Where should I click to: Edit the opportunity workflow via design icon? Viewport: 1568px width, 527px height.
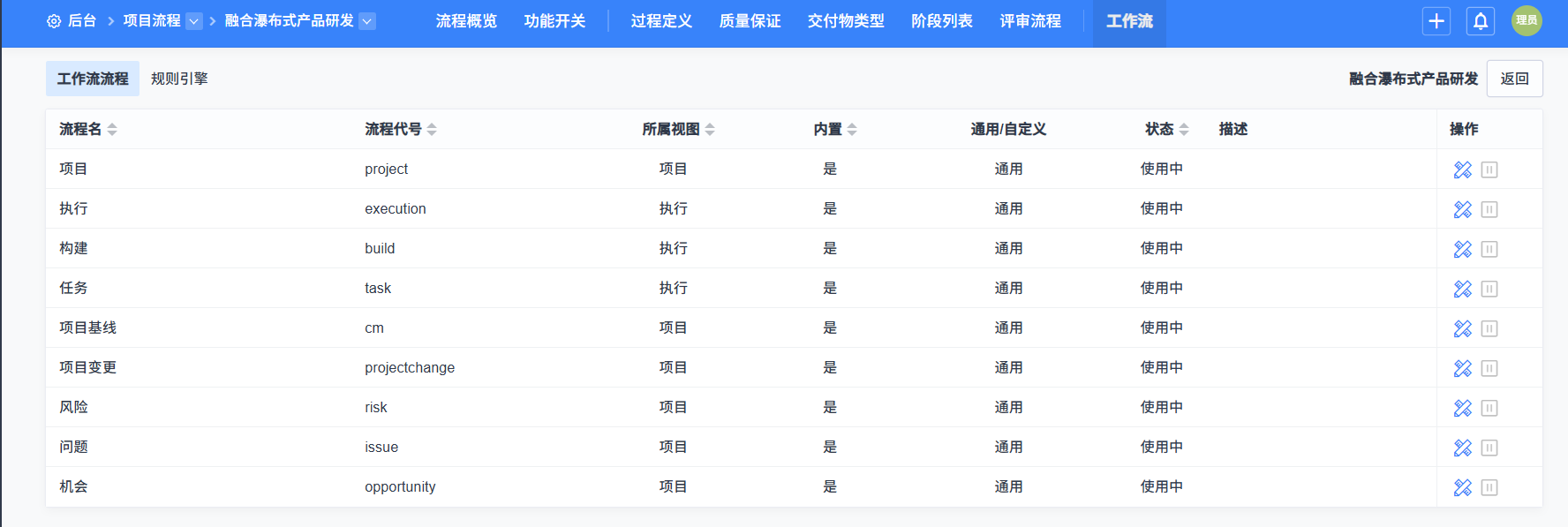tap(1462, 487)
